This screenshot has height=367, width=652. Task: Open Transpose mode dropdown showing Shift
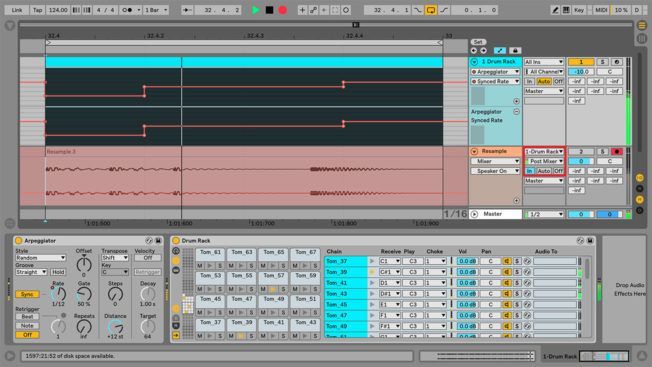pos(115,258)
